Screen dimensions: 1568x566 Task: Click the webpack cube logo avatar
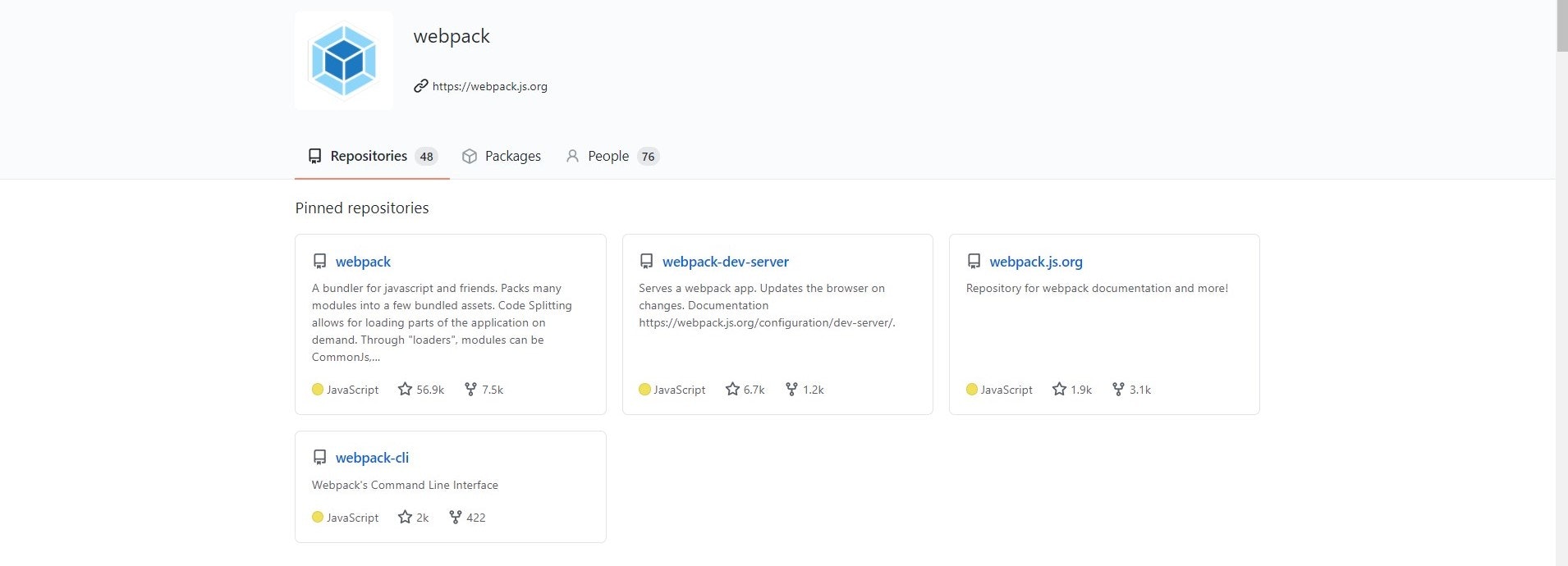(344, 61)
